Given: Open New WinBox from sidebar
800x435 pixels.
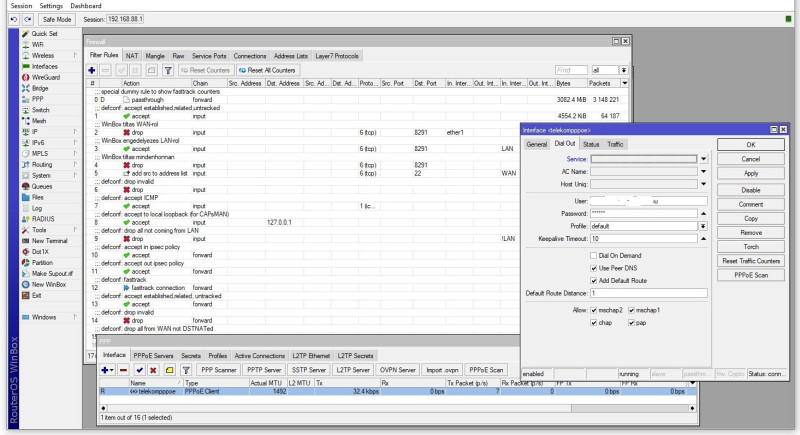Looking at the screenshot, I should tap(48, 285).
